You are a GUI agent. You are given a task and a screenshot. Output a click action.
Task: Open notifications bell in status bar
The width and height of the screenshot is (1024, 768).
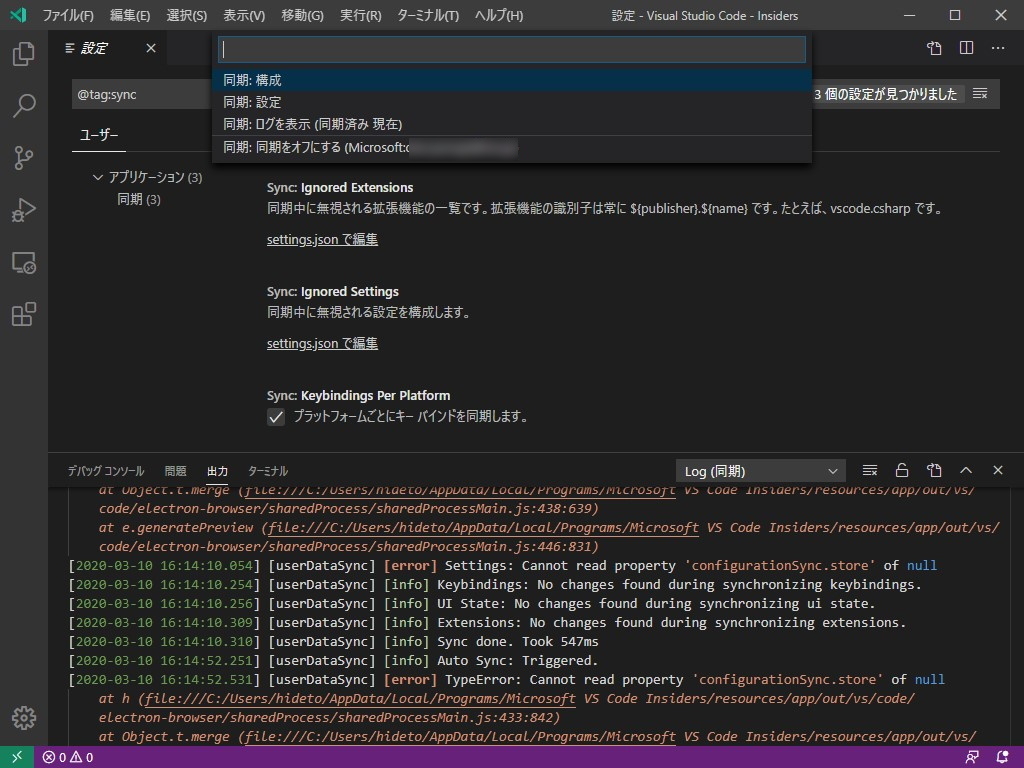click(1002, 758)
